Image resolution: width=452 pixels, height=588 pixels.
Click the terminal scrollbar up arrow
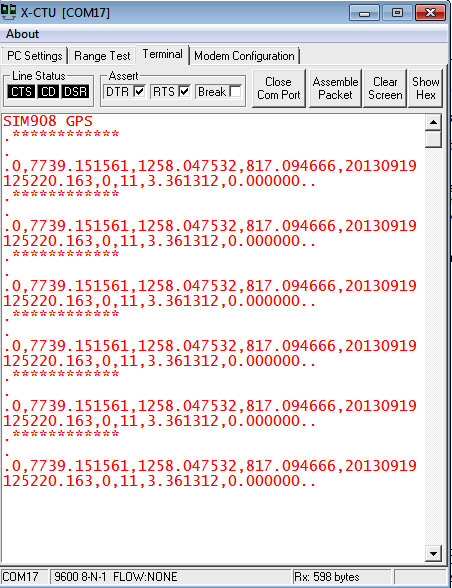point(433,122)
